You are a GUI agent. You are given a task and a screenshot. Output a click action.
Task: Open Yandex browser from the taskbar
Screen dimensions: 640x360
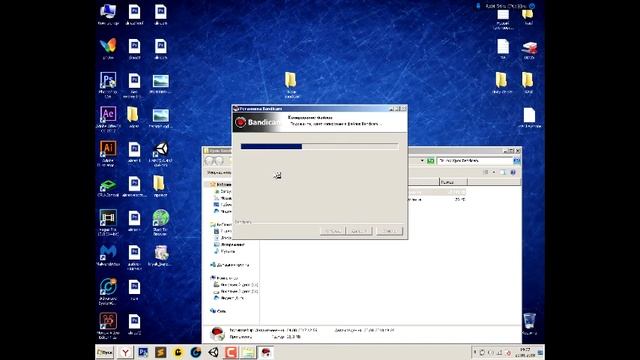pyautogui.click(x=125, y=352)
